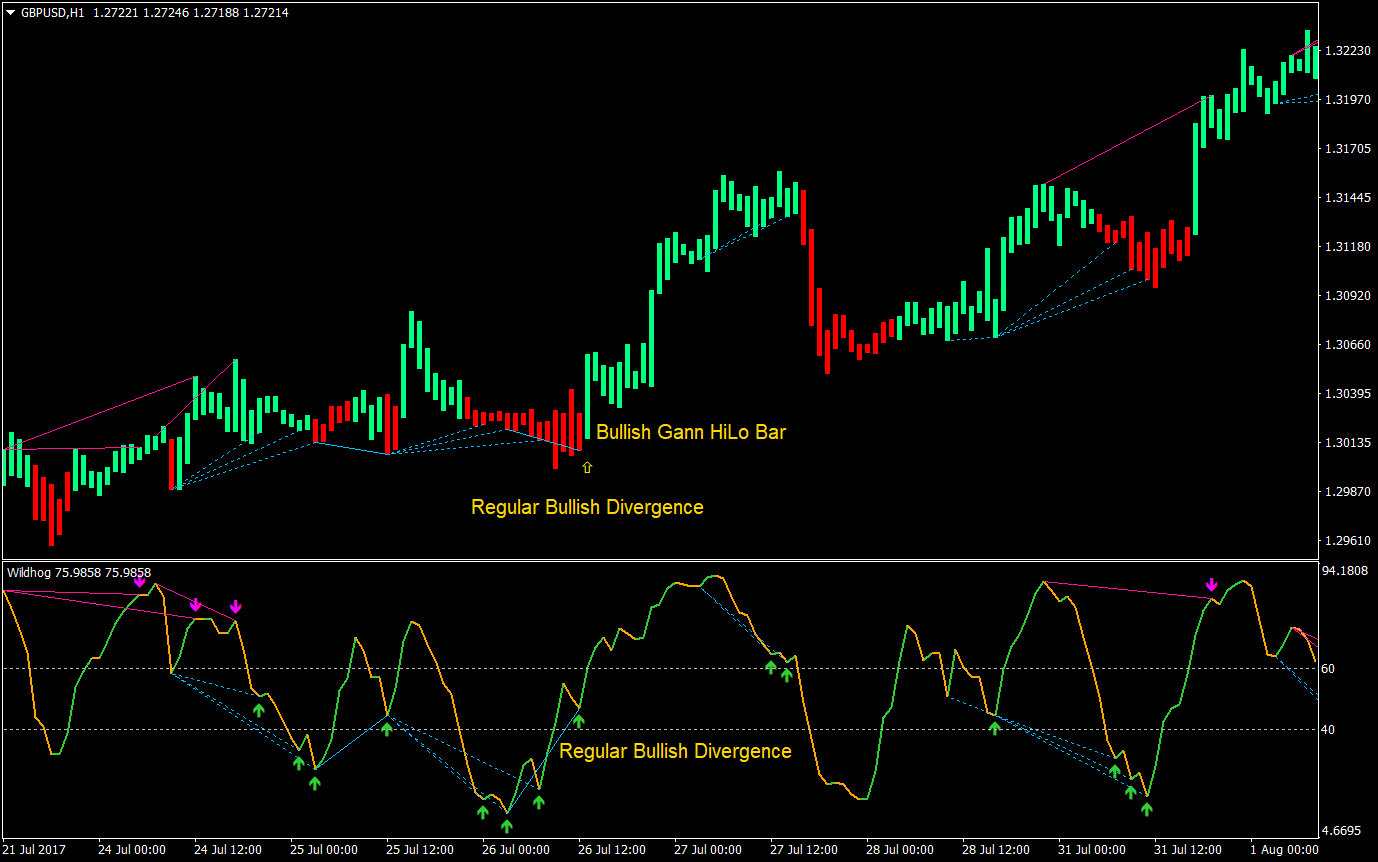Screen dimensions: 1378x862
Task: Click the green up-arrow near 26 Jul 00:00
Action: pyautogui.click(x=508, y=823)
